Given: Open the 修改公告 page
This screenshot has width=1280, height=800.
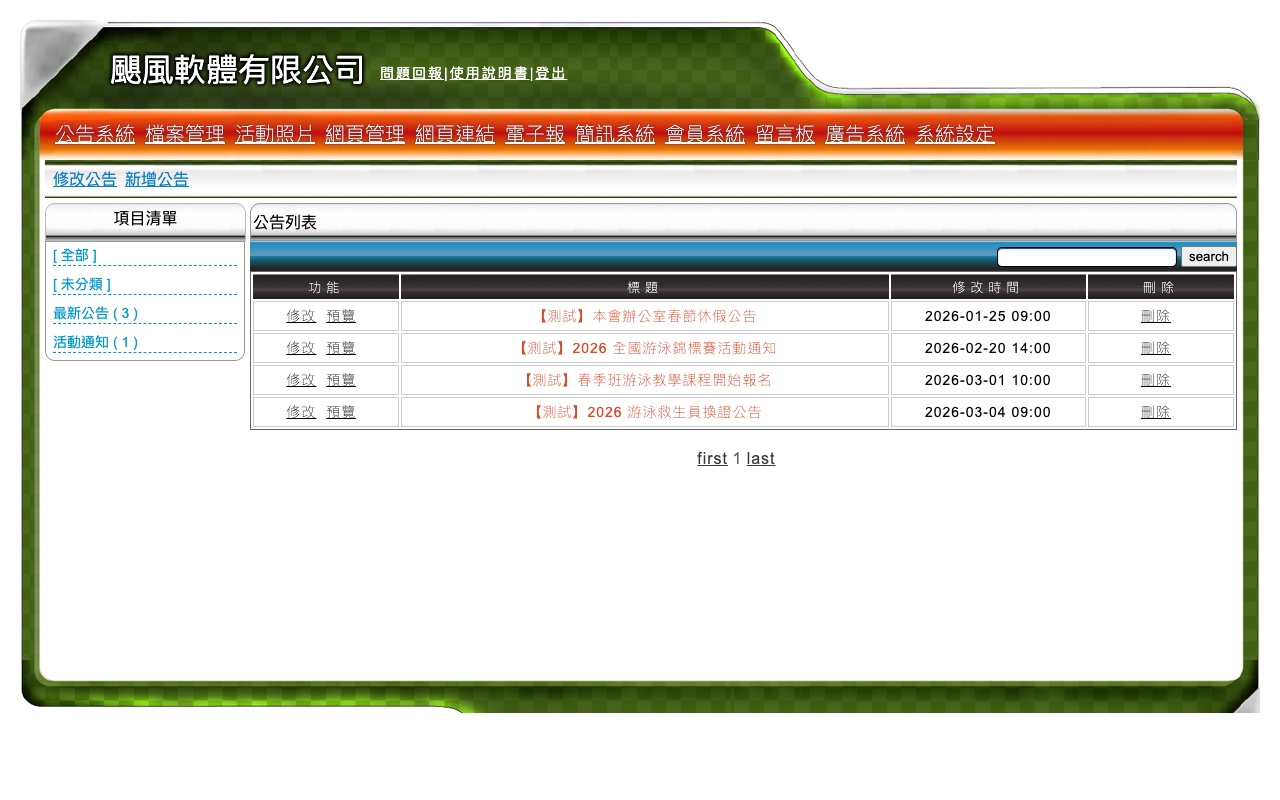Looking at the screenshot, I should tap(84, 179).
